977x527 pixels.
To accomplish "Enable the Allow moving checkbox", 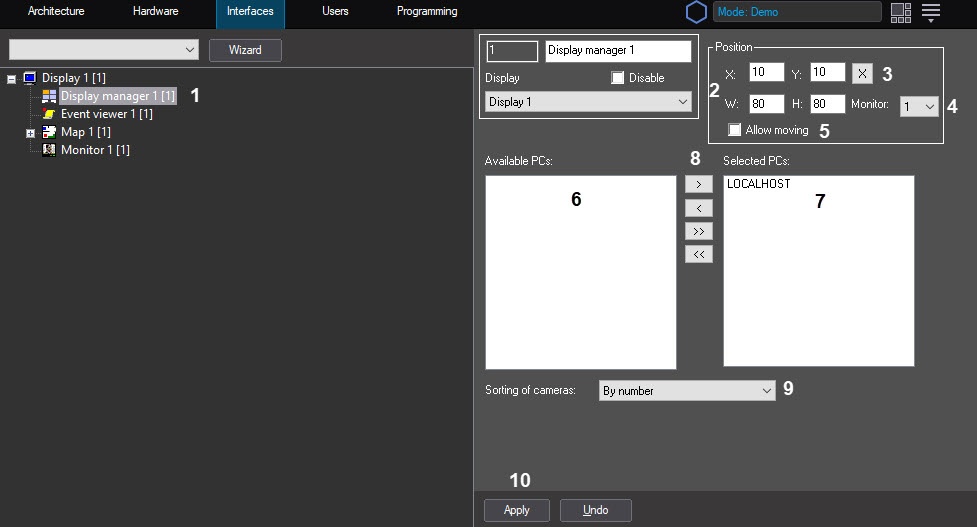I will coord(735,130).
